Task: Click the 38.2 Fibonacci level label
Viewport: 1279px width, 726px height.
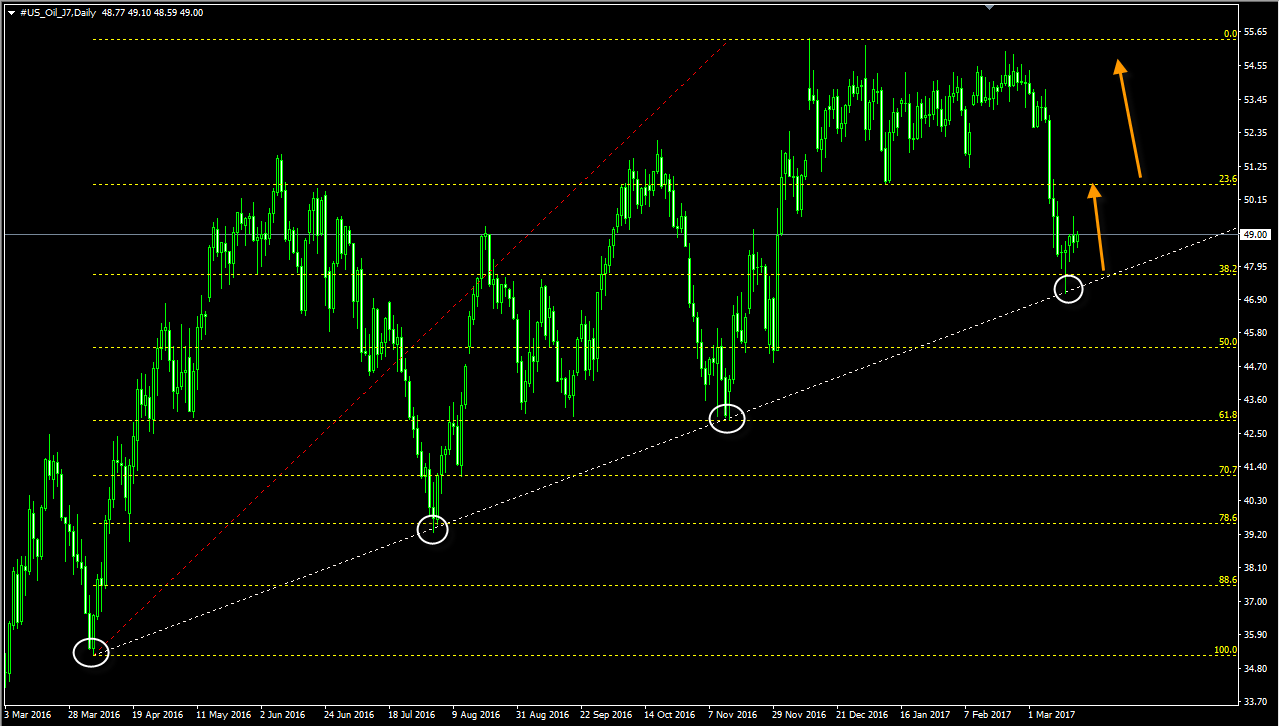Action: tap(1229, 269)
